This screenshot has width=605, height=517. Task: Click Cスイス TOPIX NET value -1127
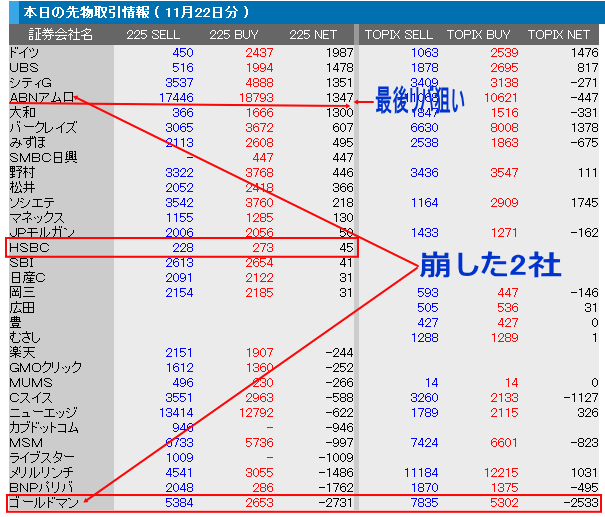[x=581, y=398]
